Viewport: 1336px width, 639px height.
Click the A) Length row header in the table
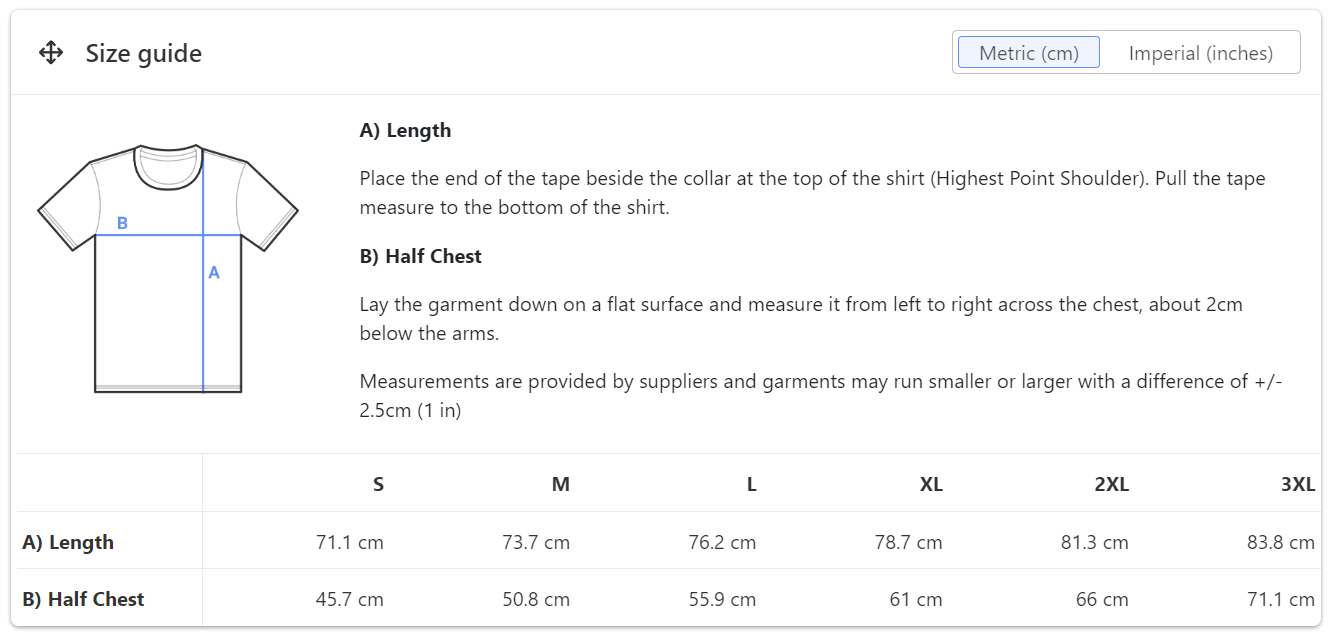point(68,542)
